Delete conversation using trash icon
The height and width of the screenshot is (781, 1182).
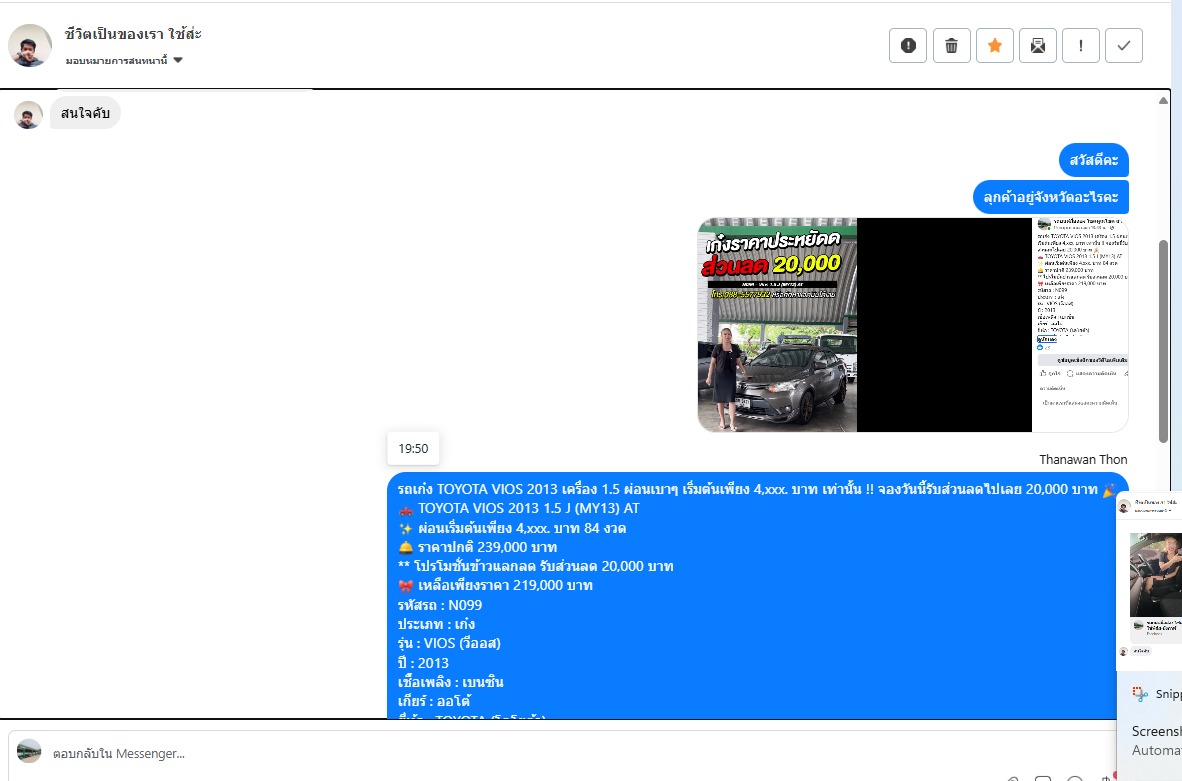pyautogui.click(x=951, y=46)
